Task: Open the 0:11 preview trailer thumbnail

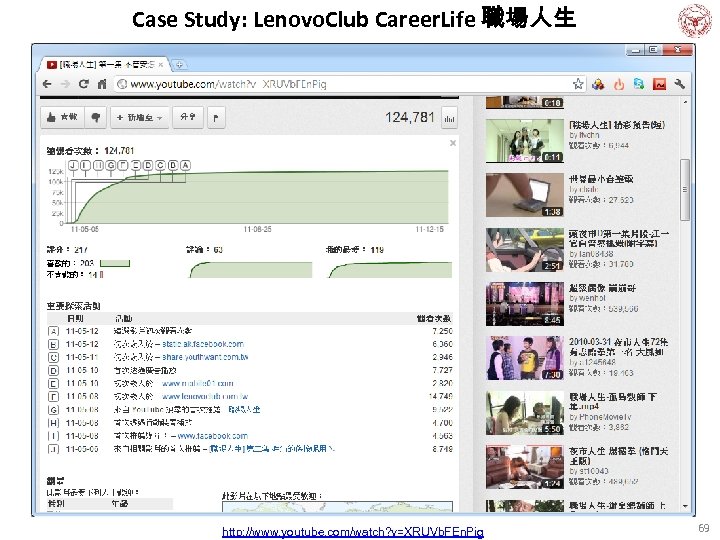Action: 525,141
